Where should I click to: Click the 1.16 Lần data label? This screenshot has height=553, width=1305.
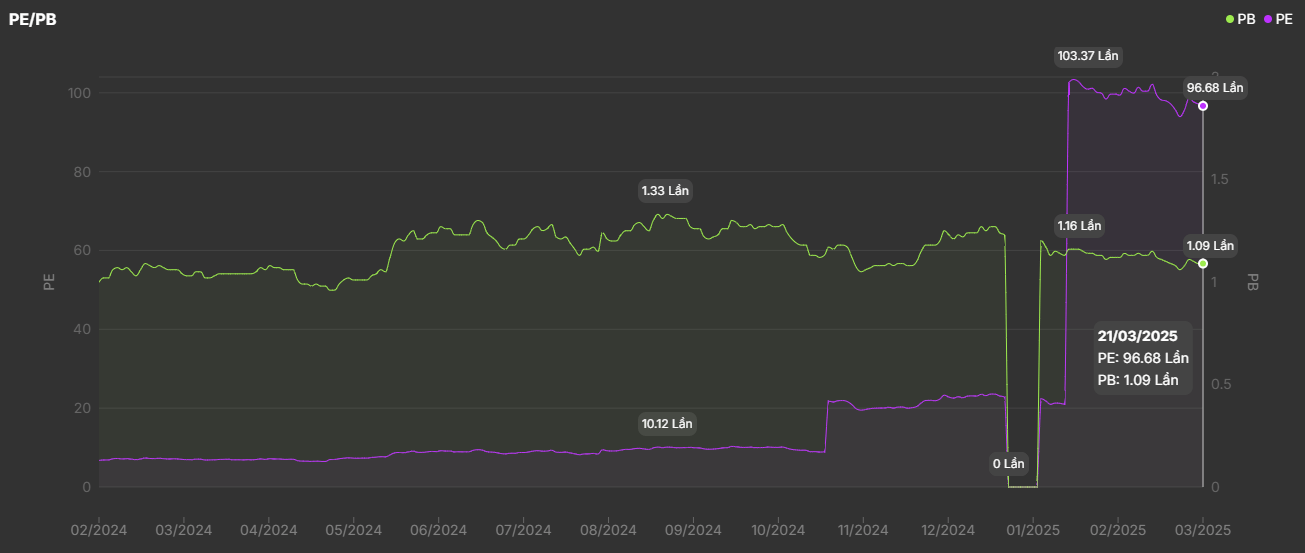1079,225
